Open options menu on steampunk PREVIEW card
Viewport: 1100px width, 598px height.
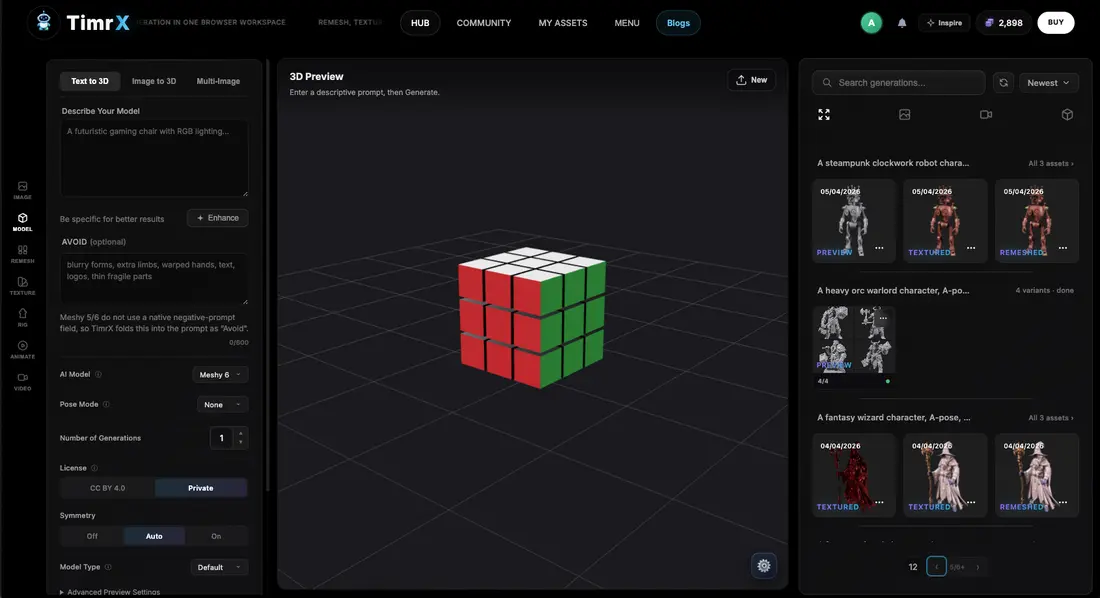pyautogui.click(x=879, y=248)
